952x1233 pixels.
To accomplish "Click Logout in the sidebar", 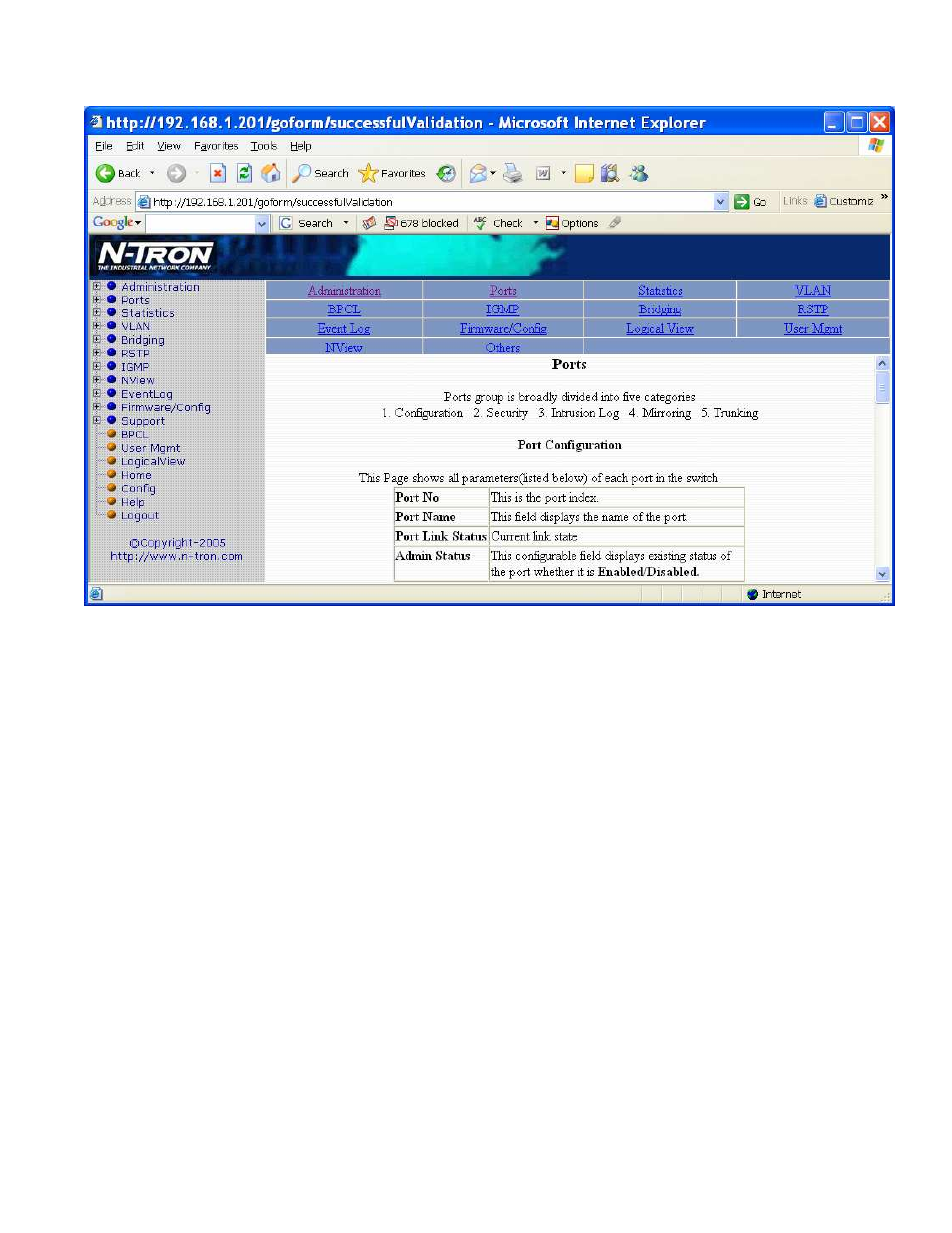I will [140, 515].
